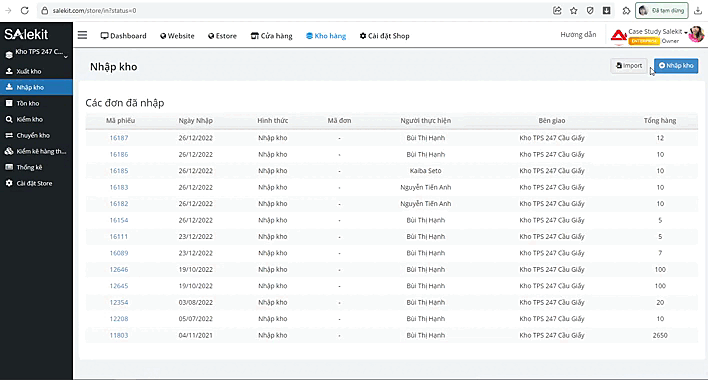Open receipt 16111

pyautogui.click(x=119, y=236)
